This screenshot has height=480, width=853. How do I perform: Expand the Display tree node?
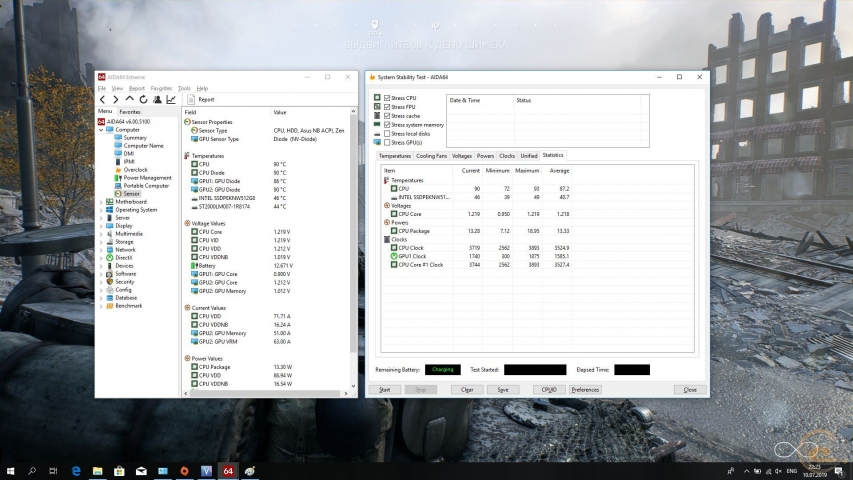coord(101,226)
